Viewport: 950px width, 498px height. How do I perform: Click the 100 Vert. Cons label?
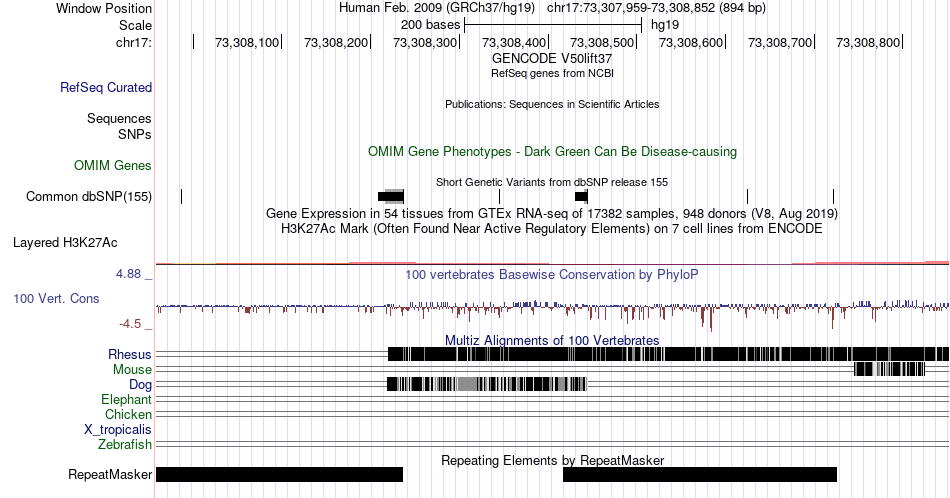pos(56,298)
